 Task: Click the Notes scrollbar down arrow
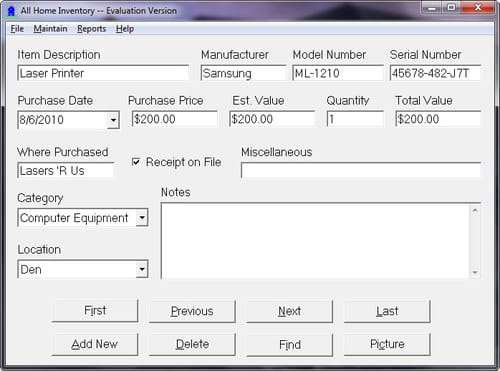click(x=475, y=272)
